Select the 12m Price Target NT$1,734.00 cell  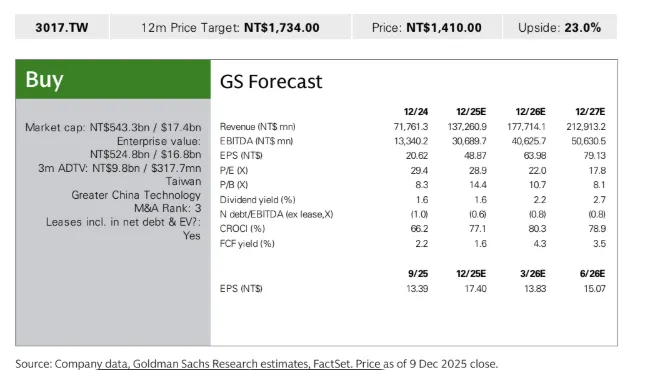(x=230, y=27)
